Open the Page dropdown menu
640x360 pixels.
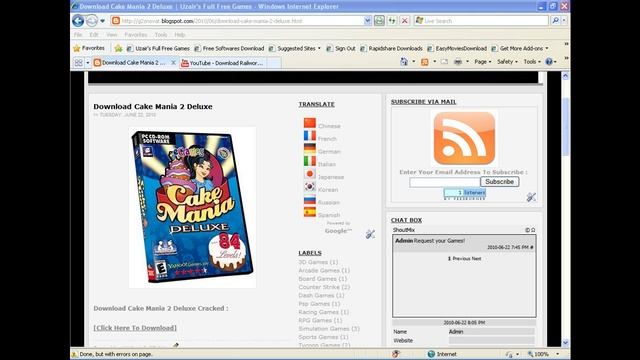point(482,62)
